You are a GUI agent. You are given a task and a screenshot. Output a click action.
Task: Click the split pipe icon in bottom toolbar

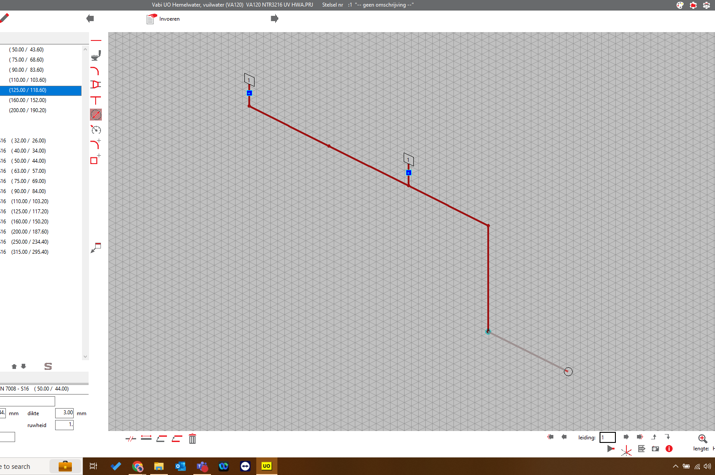[x=130, y=439]
